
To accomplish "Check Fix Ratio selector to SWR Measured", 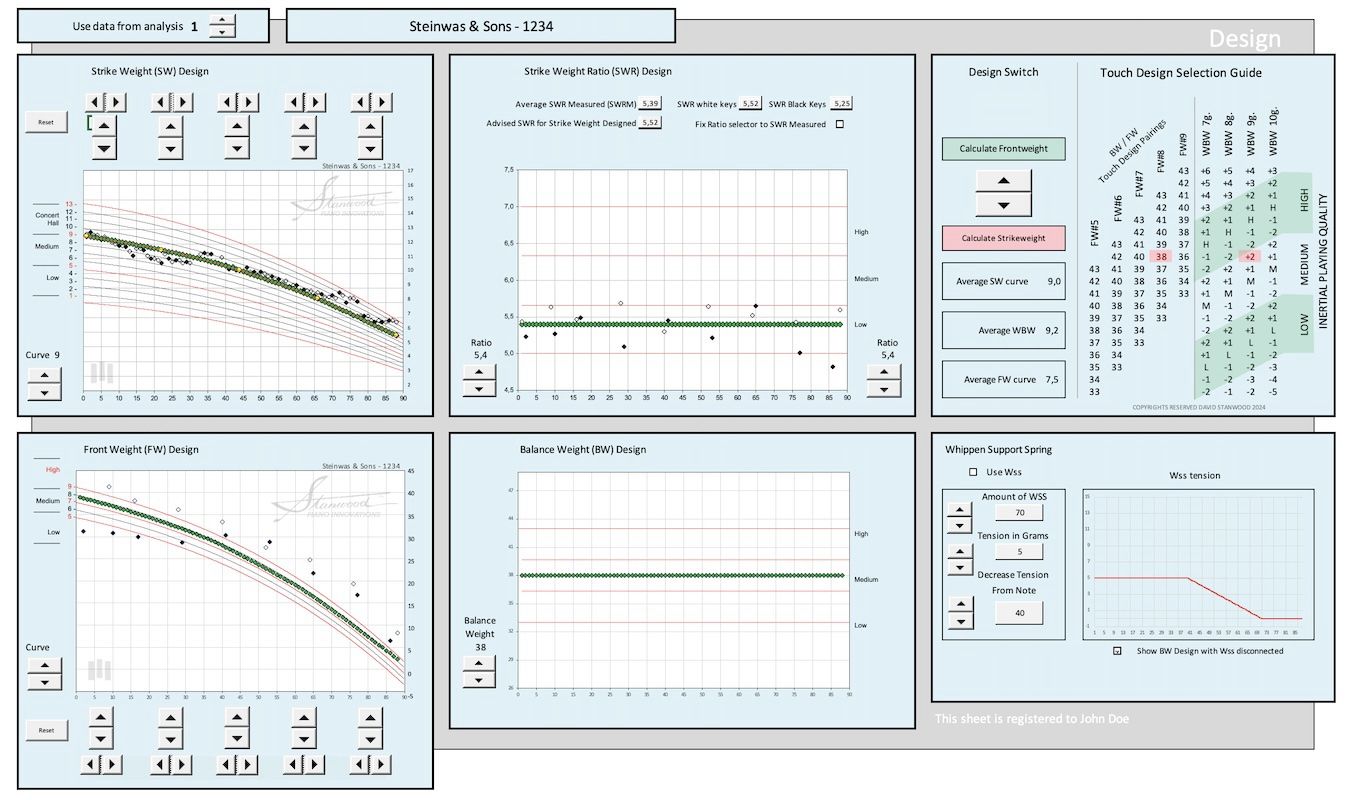I will coord(840,124).
